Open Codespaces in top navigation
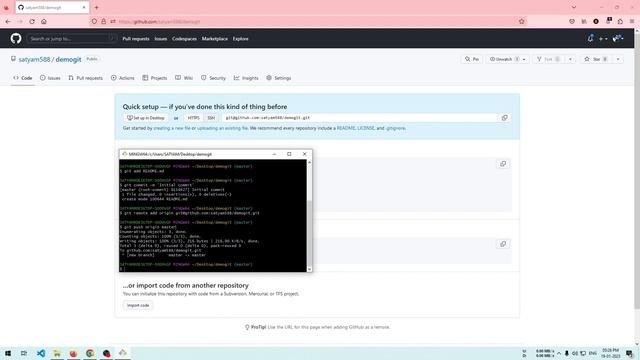The height and width of the screenshot is (360, 640). [184, 39]
